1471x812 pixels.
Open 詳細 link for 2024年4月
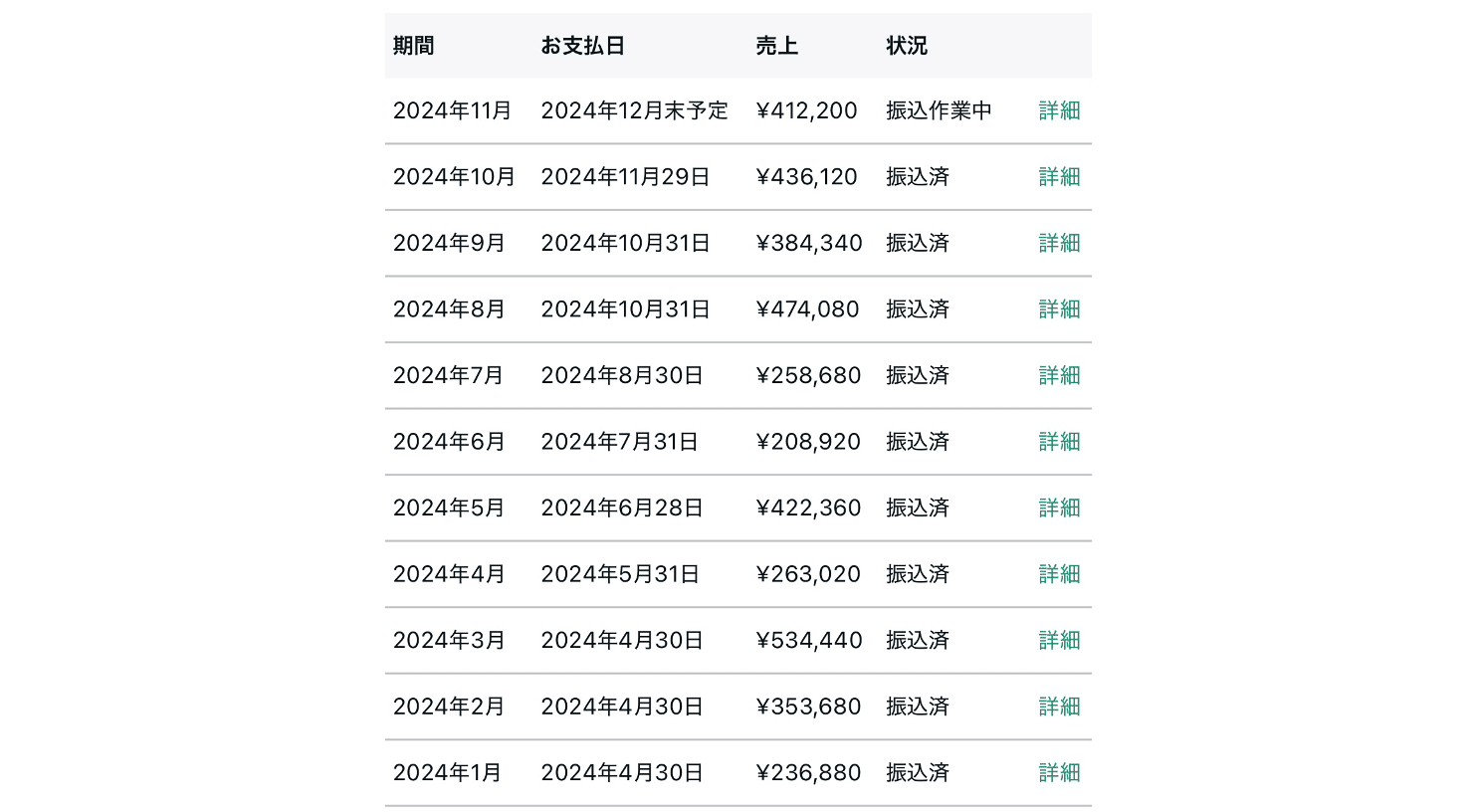click(x=1059, y=574)
